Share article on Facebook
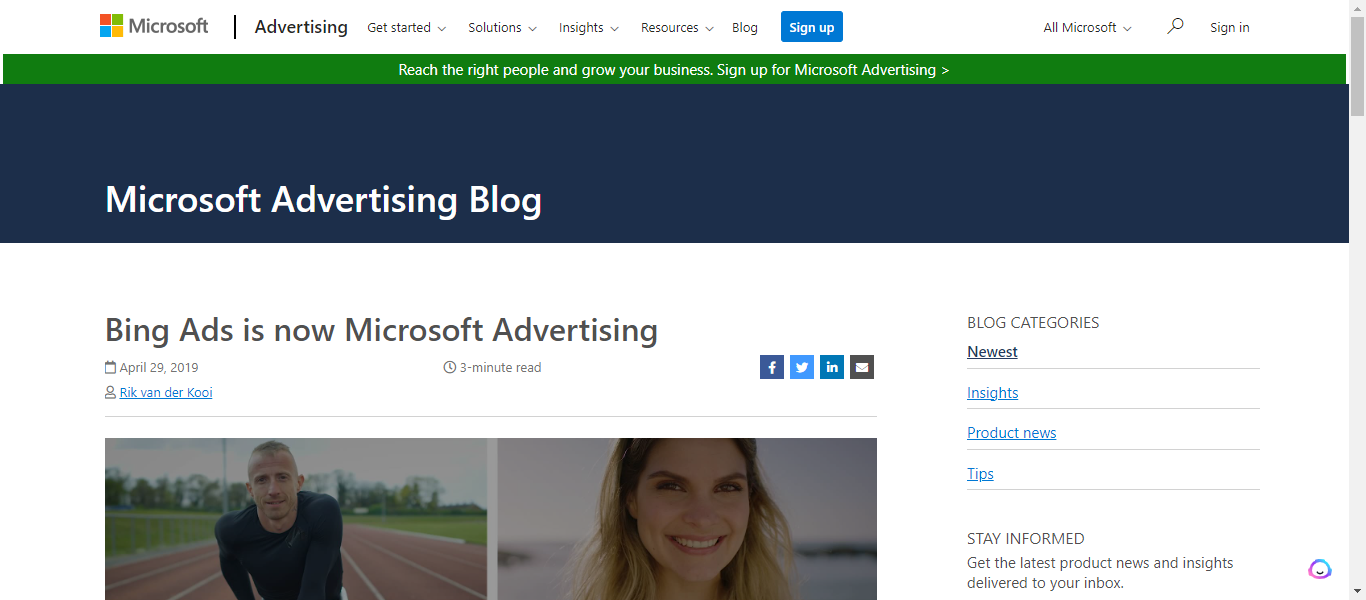The image size is (1366, 600). (772, 367)
